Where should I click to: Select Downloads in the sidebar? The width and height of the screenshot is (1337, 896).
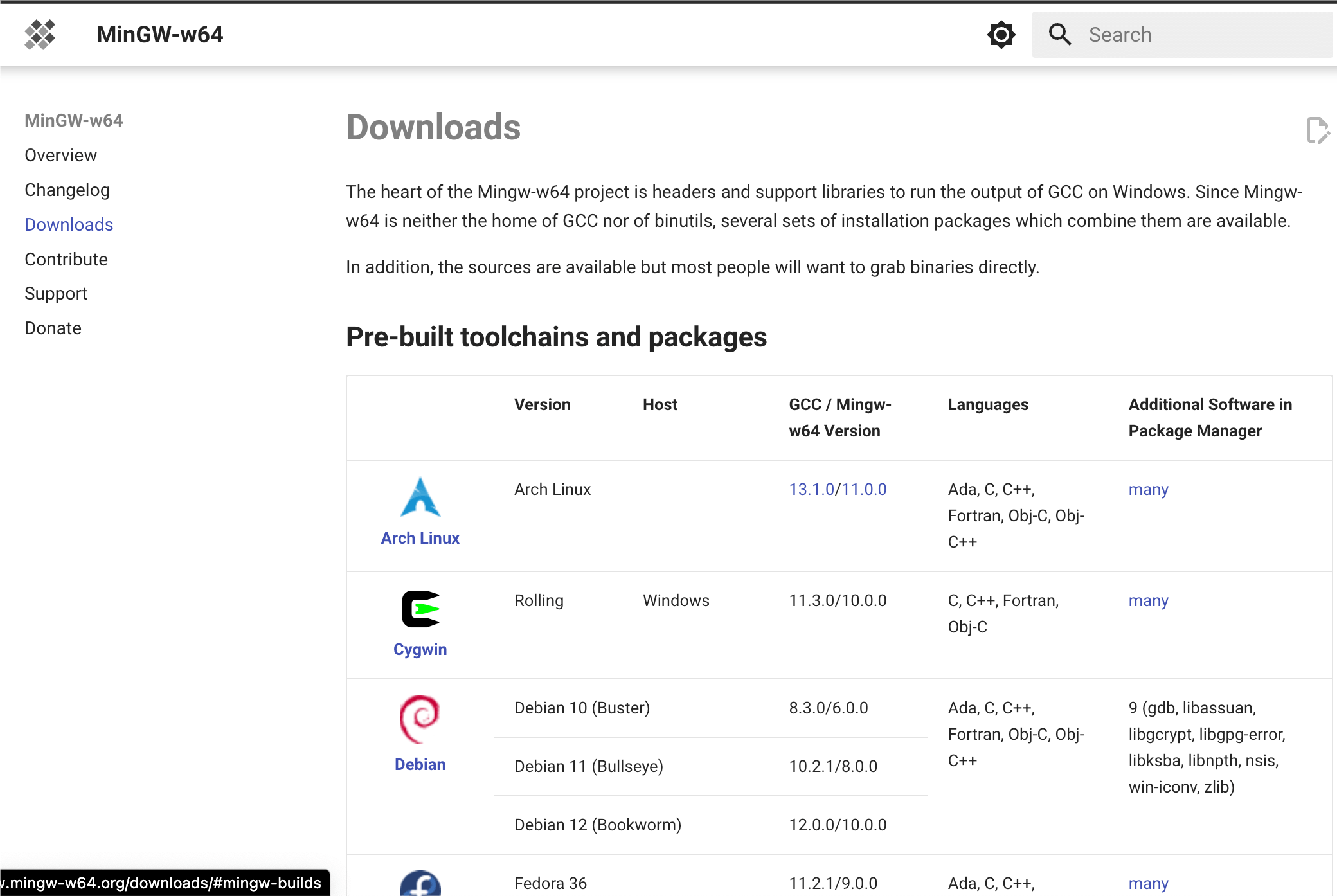[69, 224]
